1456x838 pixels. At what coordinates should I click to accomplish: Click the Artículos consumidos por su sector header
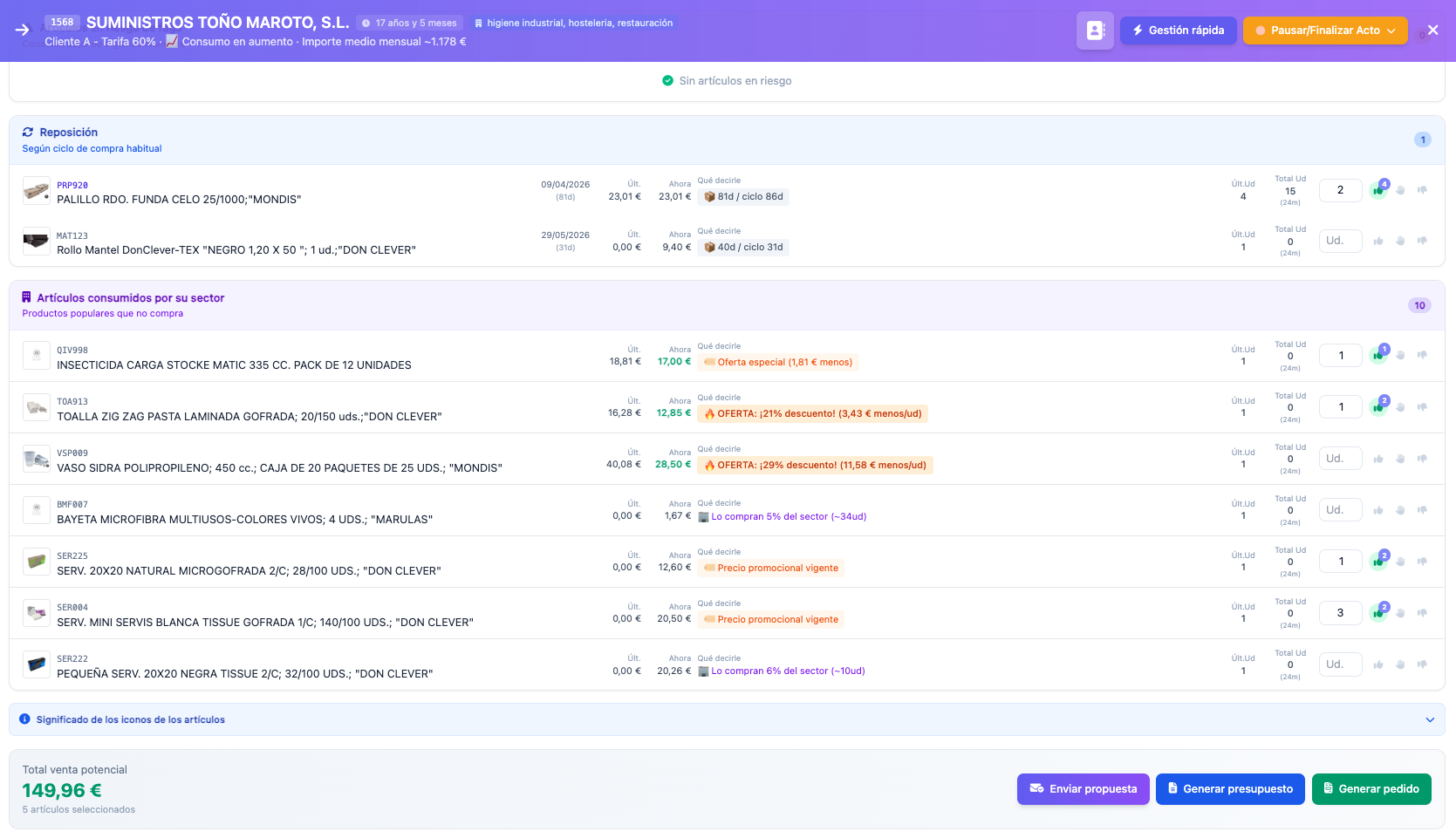coord(727,305)
